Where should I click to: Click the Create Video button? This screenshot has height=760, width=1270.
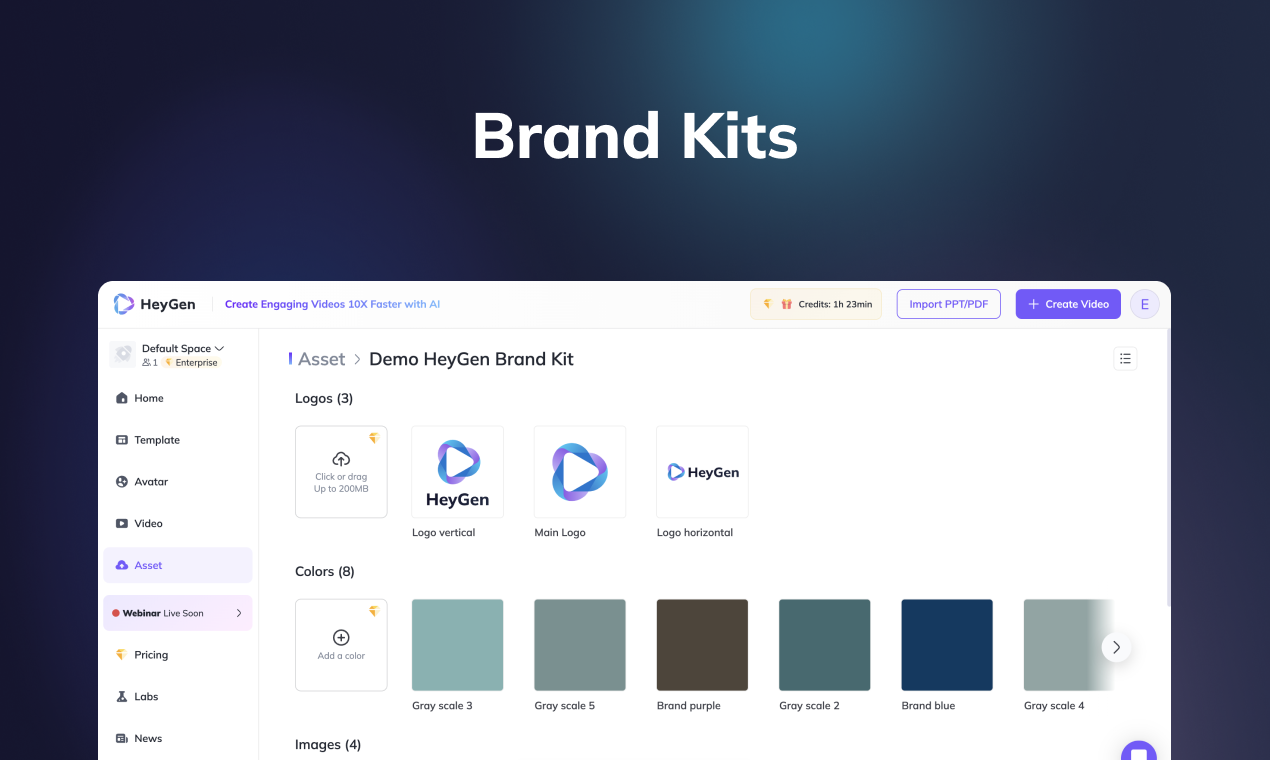click(1068, 304)
